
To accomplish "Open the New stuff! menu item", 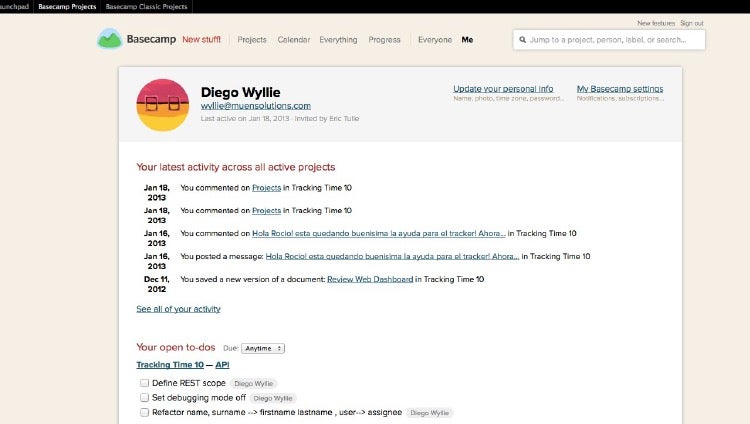I will tap(201, 40).
